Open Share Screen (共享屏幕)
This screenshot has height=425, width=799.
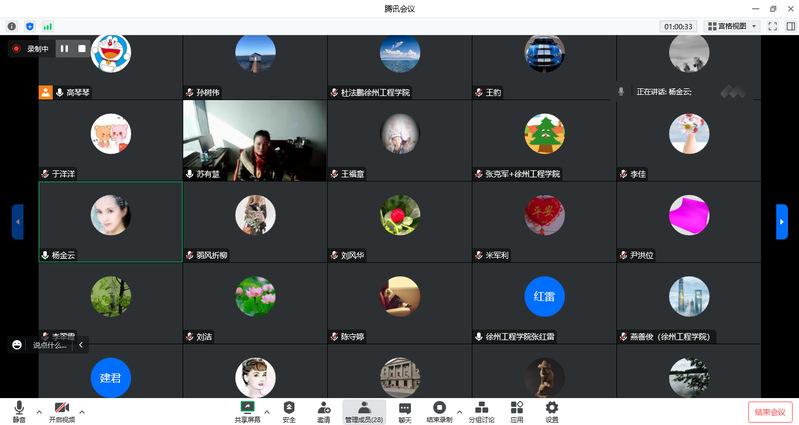pyautogui.click(x=247, y=411)
